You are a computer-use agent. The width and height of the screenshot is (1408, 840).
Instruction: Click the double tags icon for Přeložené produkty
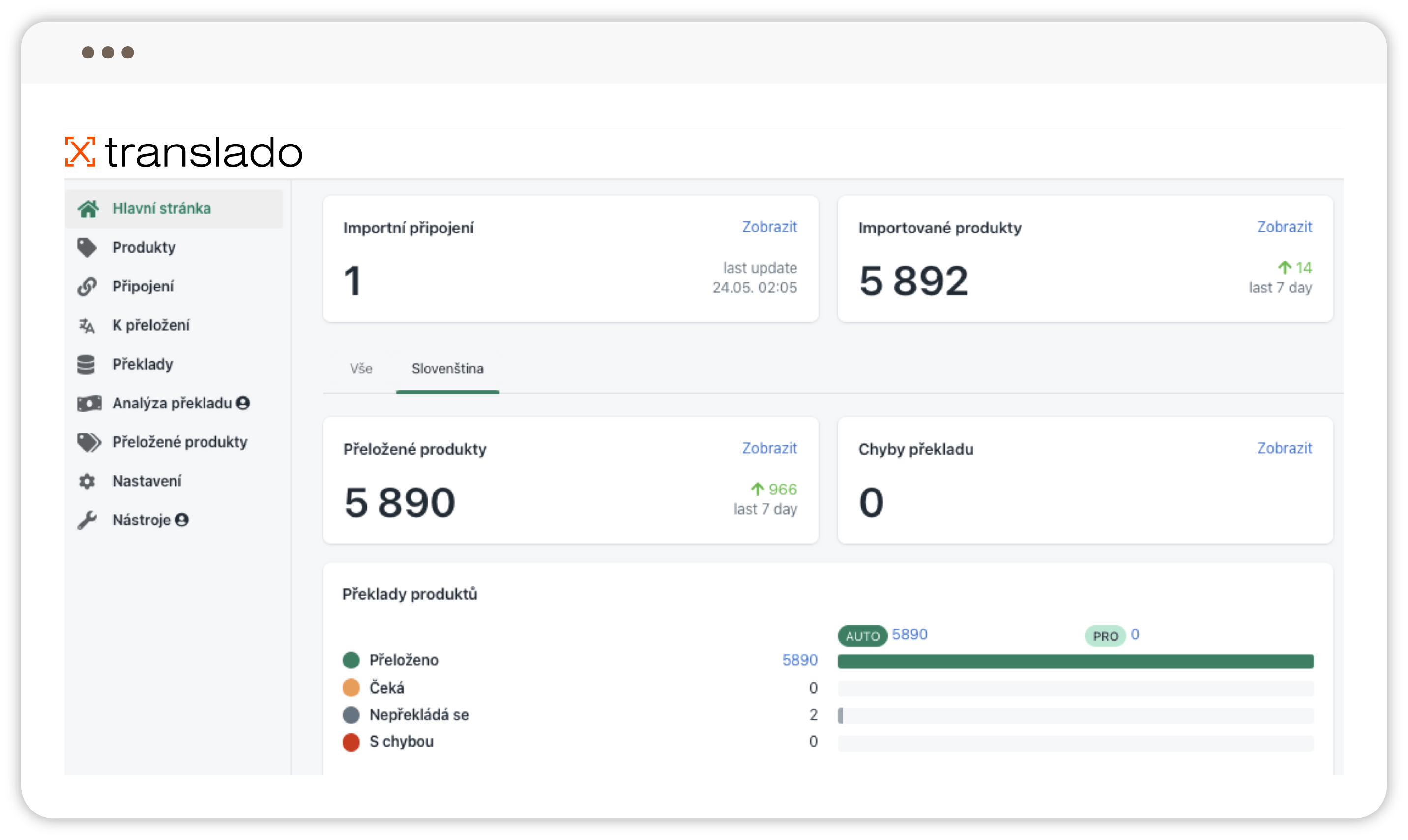click(x=89, y=442)
